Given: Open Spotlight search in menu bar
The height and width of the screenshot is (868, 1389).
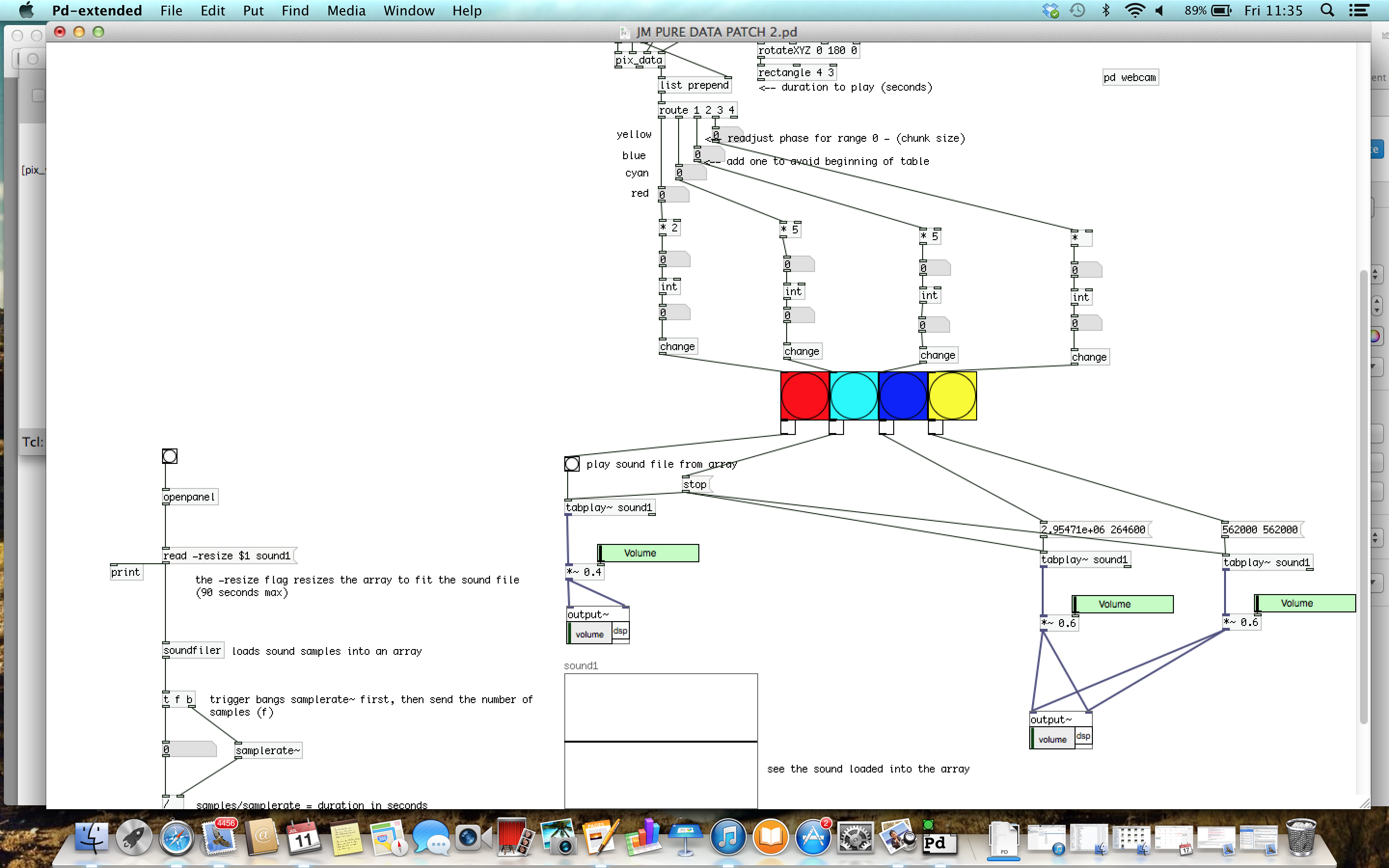Looking at the screenshot, I should (1327, 10).
